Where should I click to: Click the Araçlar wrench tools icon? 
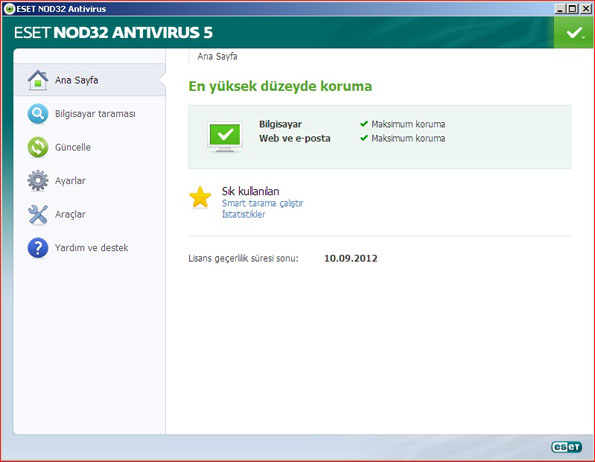38,214
